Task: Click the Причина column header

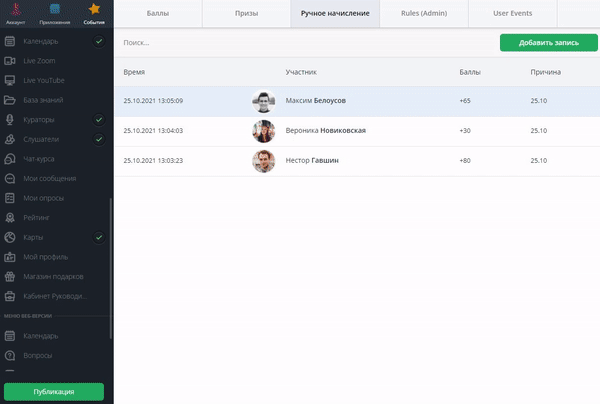Action: coord(546,72)
